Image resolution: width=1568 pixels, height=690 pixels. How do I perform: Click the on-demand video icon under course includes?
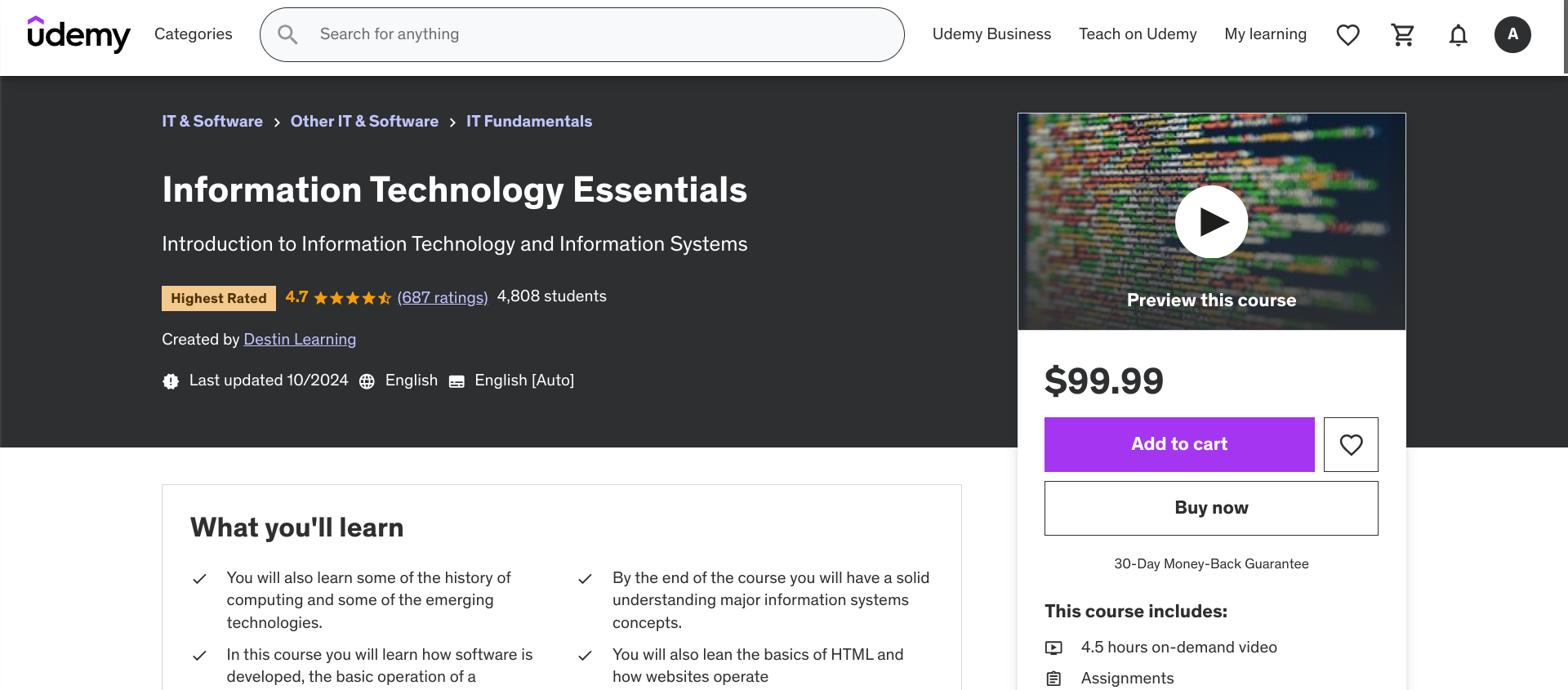(1054, 647)
